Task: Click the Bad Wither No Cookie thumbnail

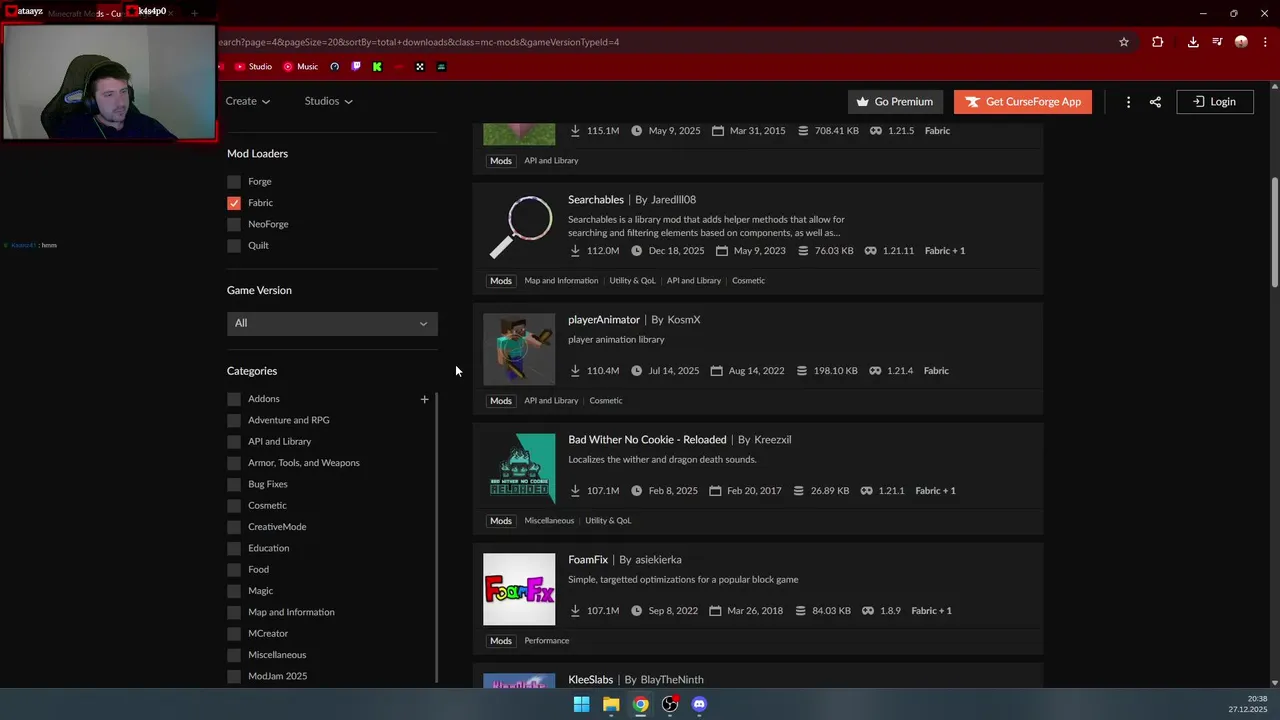Action: [519, 469]
